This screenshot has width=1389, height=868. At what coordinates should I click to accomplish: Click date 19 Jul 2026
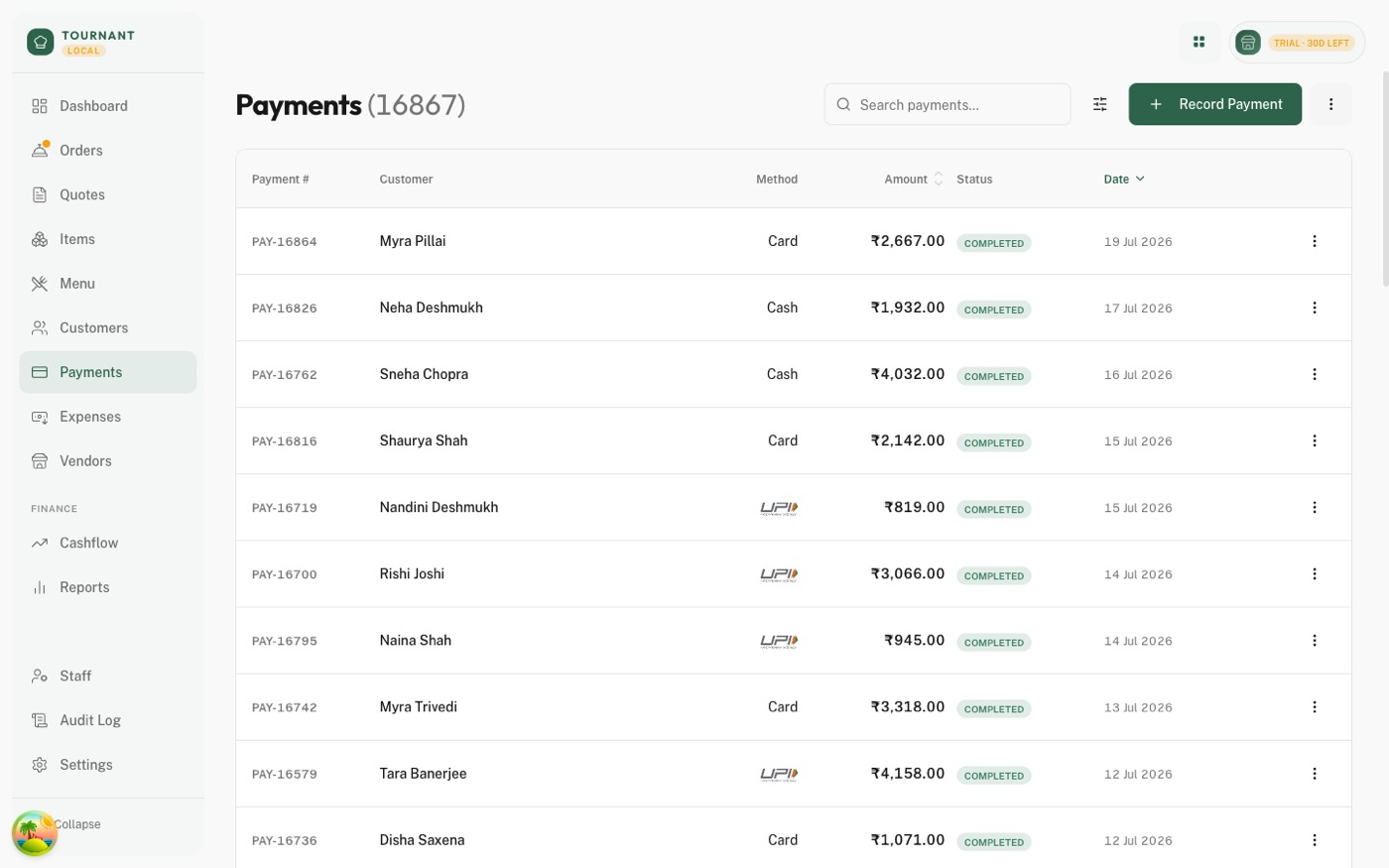pyautogui.click(x=1138, y=242)
